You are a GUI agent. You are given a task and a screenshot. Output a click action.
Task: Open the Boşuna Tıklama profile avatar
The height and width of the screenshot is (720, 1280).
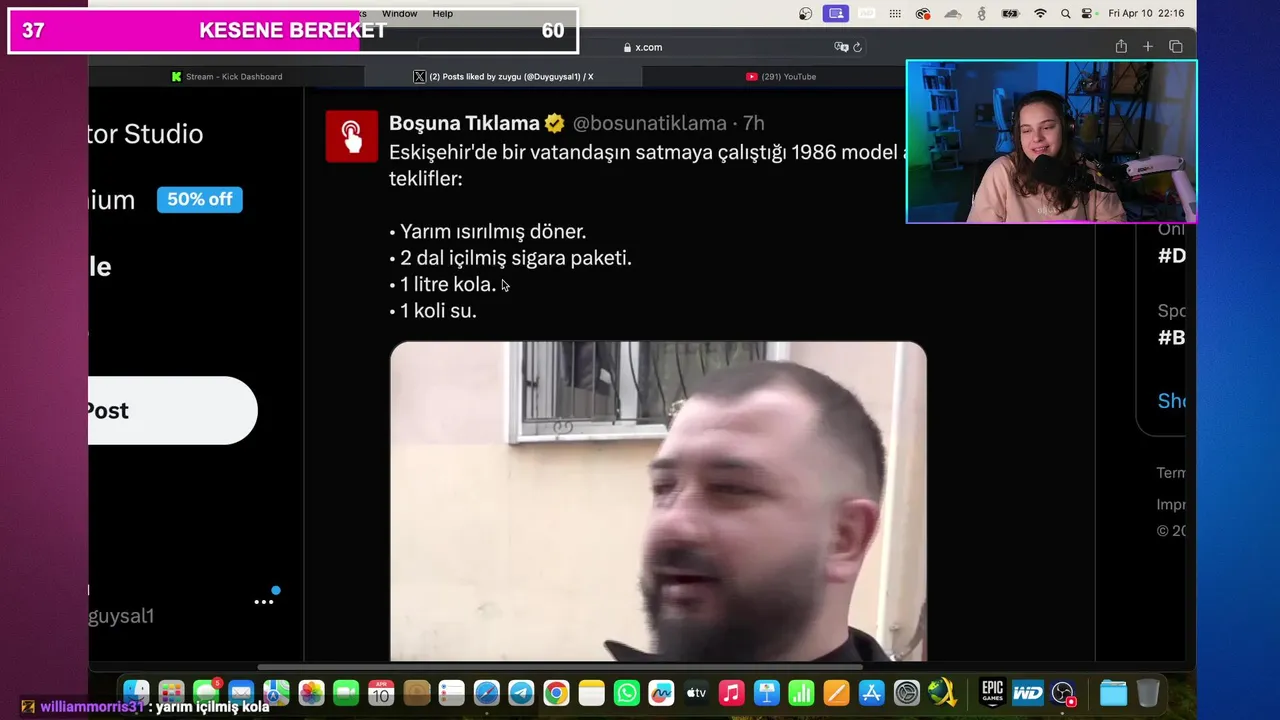pyautogui.click(x=351, y=136)
